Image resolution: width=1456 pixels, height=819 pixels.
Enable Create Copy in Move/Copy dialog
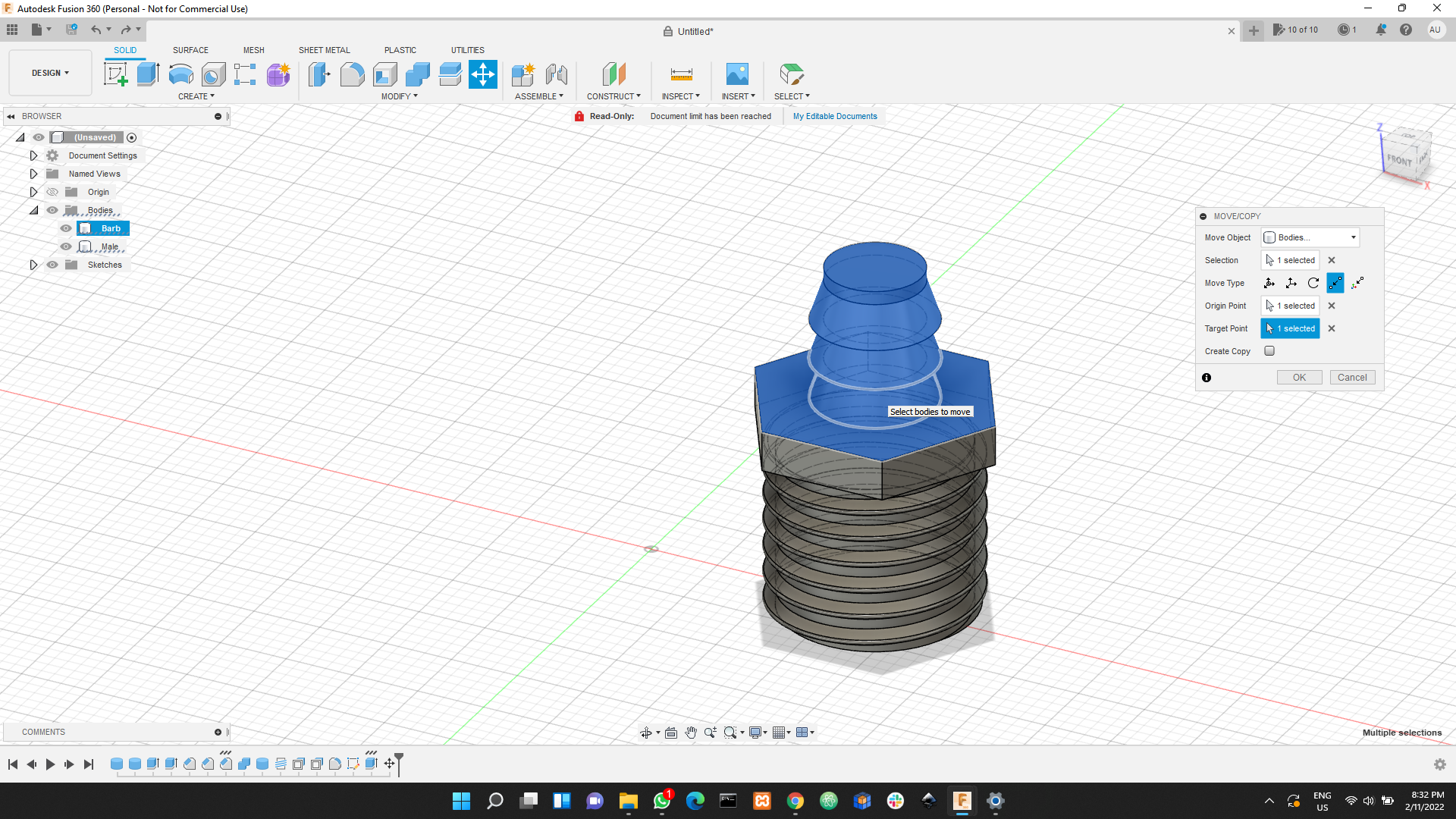pos(1269,350)
